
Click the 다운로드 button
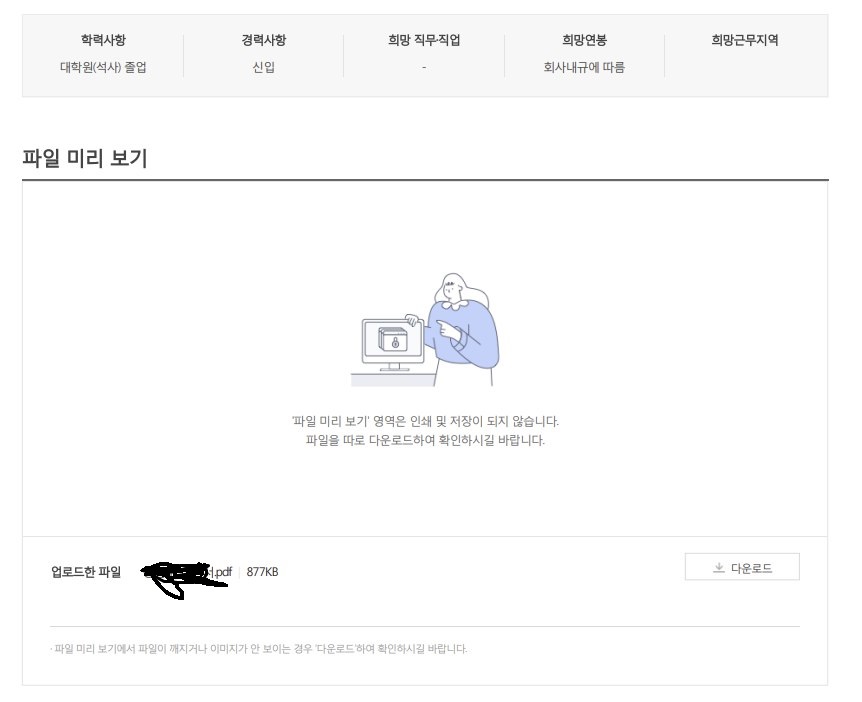click(x=742, y=567)
